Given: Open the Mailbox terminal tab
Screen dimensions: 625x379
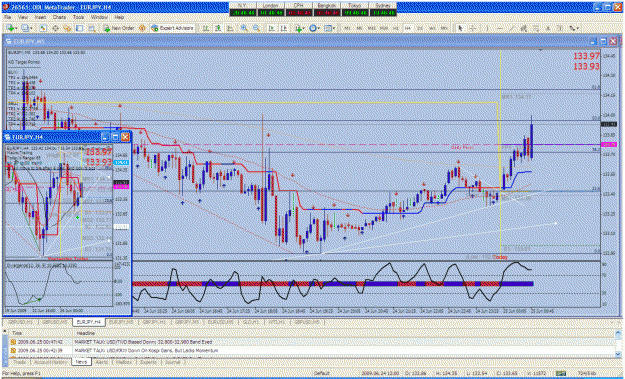Looking at the screenshot, I should 124,362.
